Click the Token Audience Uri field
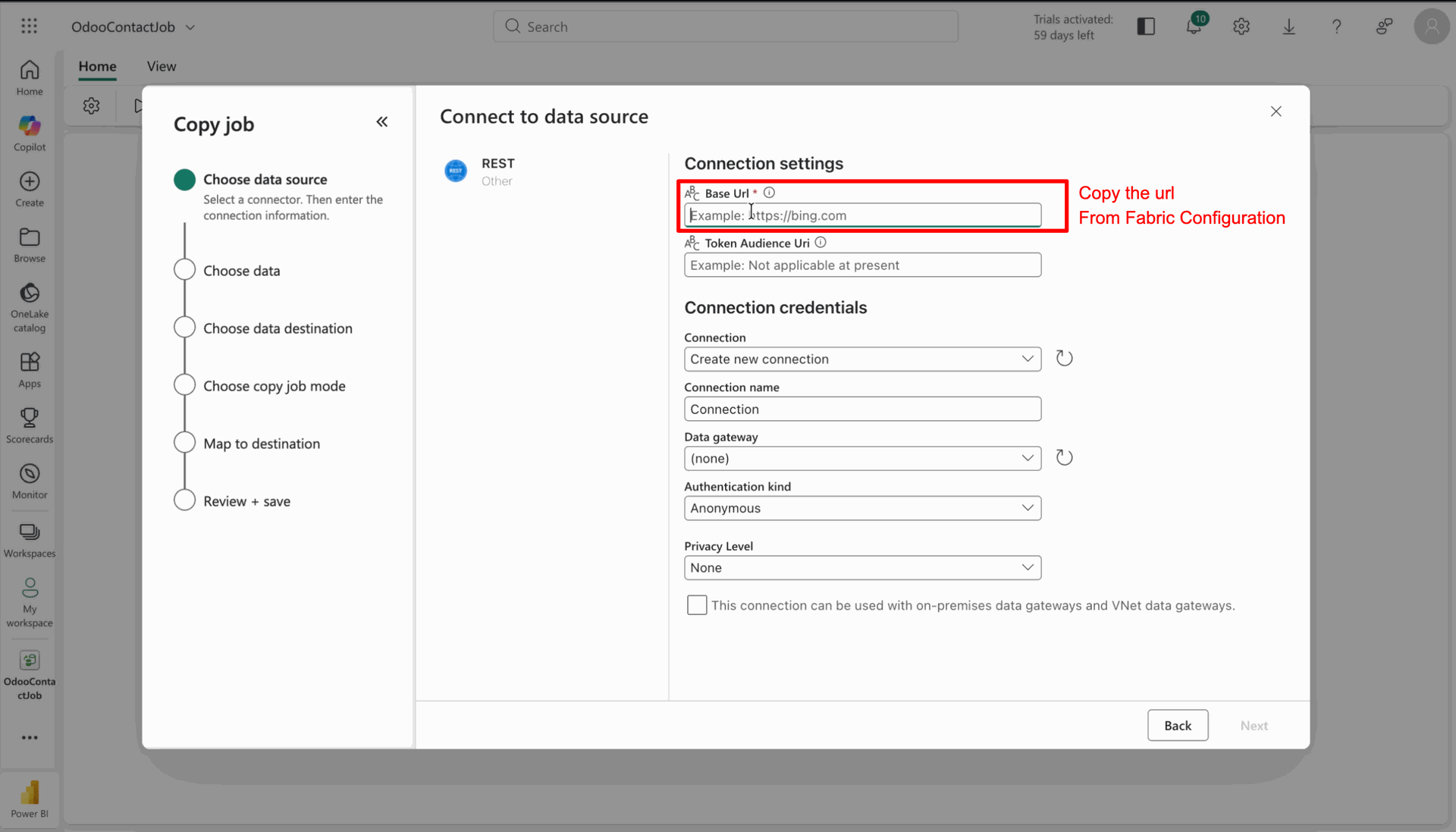 (862, 265)
